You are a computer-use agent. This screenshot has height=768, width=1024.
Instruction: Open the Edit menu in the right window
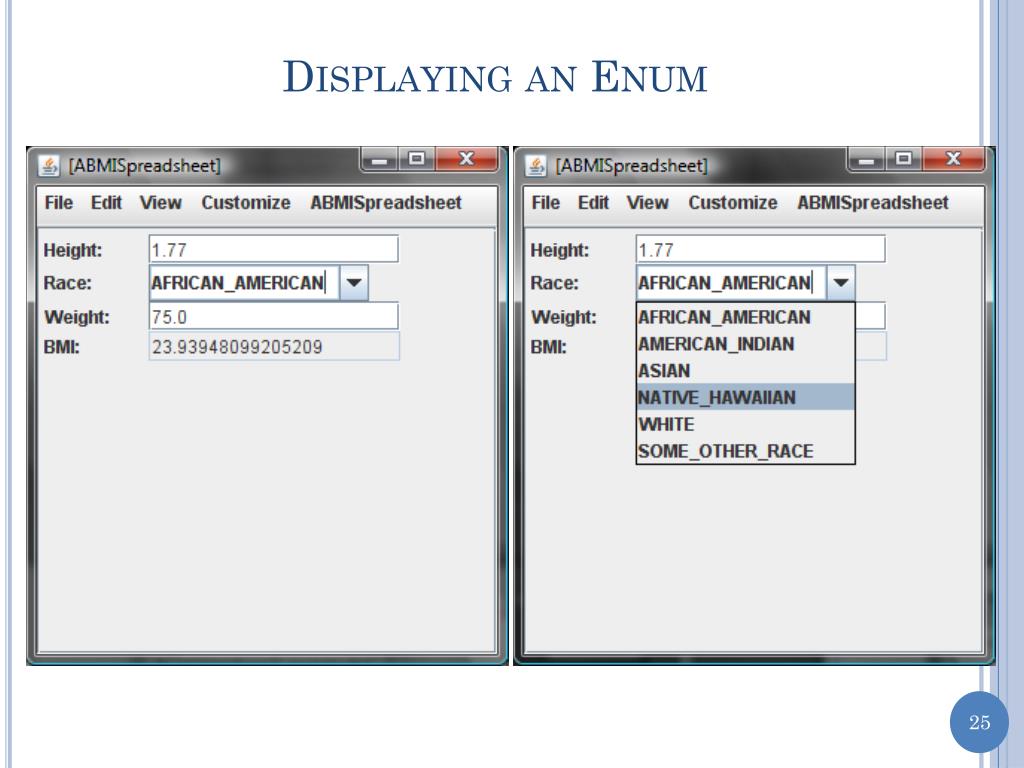(593, 203)
